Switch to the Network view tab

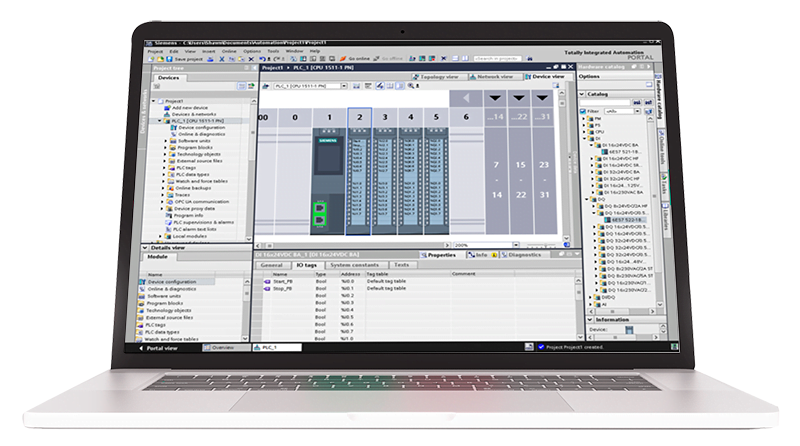click(496, 75)
